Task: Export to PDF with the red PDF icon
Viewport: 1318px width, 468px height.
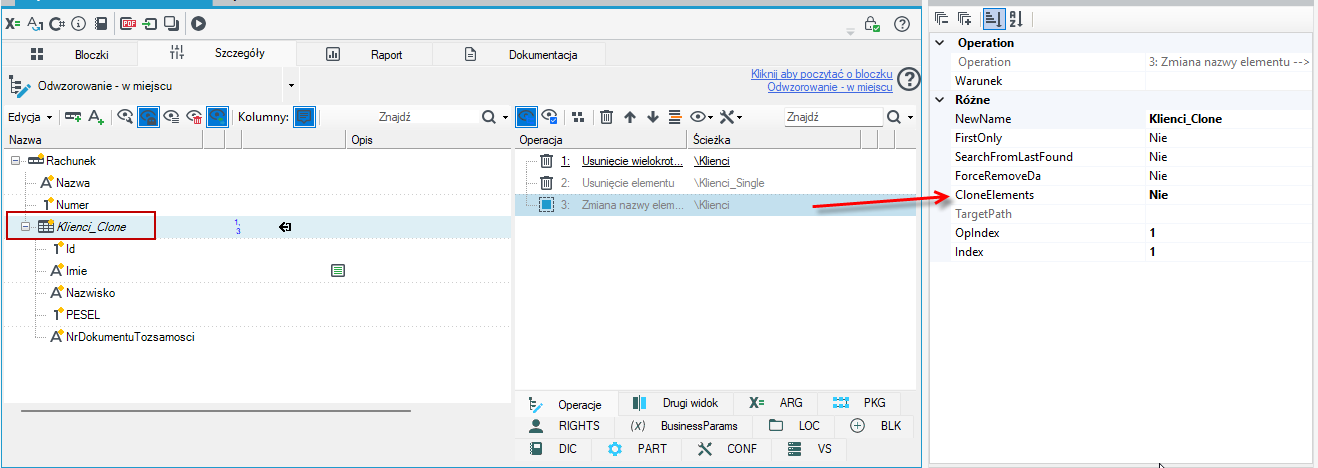Action: click(x=129, y=23)
